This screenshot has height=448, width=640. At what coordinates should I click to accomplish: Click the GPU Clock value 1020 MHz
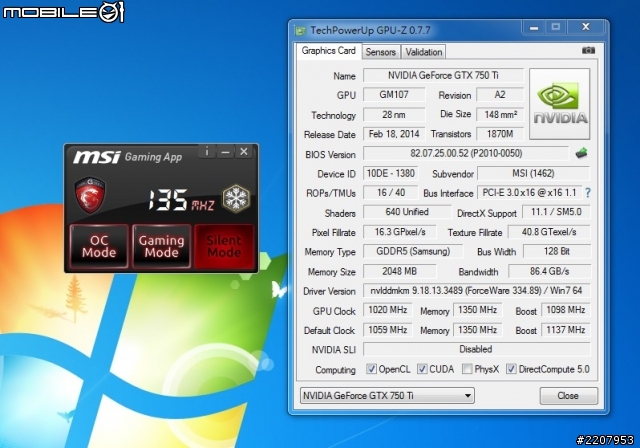[x=387, y=310]
